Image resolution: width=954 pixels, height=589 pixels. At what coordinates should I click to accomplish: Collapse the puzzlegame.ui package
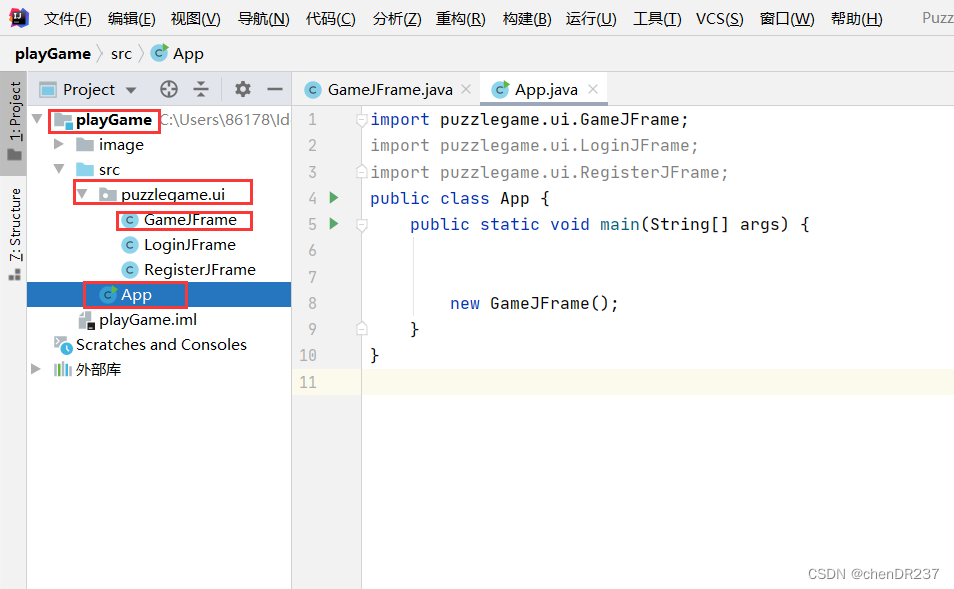[x=82, y=193]
